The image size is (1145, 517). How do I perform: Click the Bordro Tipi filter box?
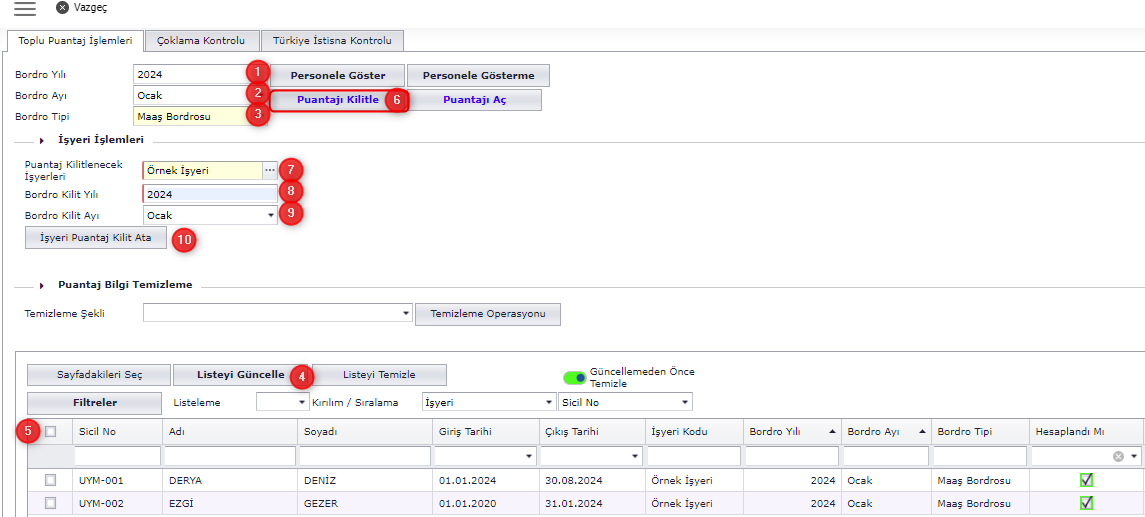[x=980, y=456]
